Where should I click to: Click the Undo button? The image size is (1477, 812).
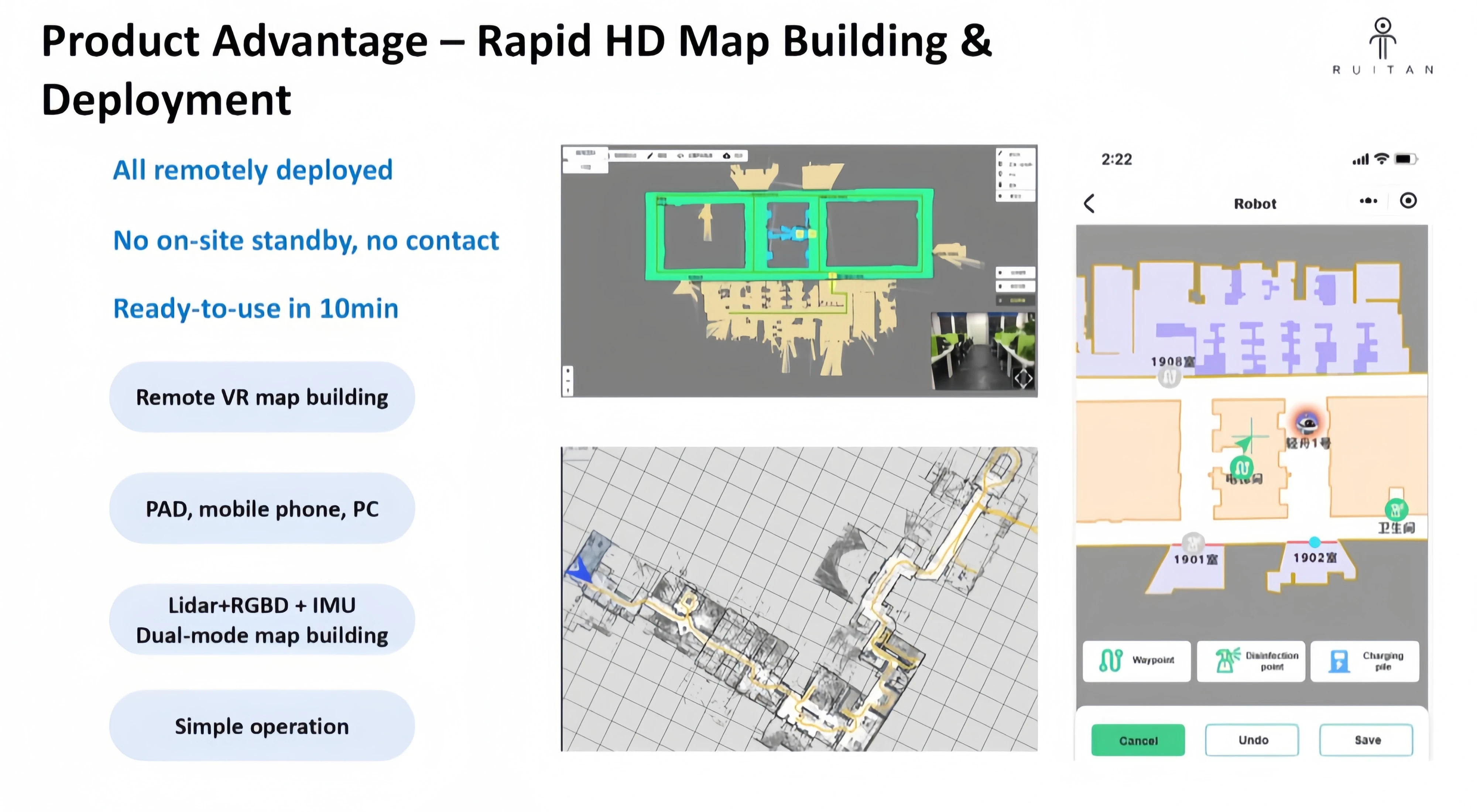1252,740
